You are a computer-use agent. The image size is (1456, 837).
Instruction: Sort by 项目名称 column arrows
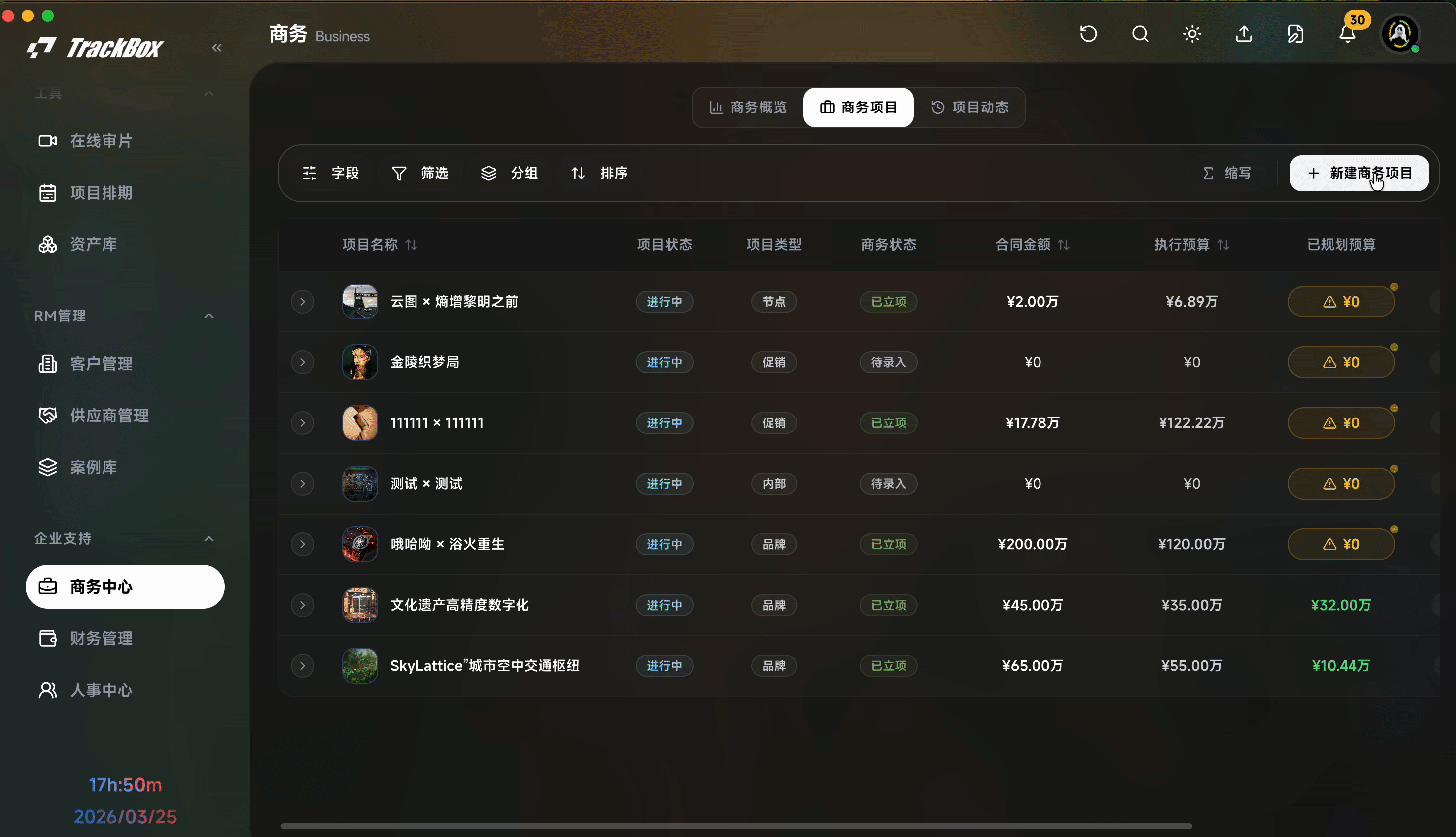tap(411, 245)
